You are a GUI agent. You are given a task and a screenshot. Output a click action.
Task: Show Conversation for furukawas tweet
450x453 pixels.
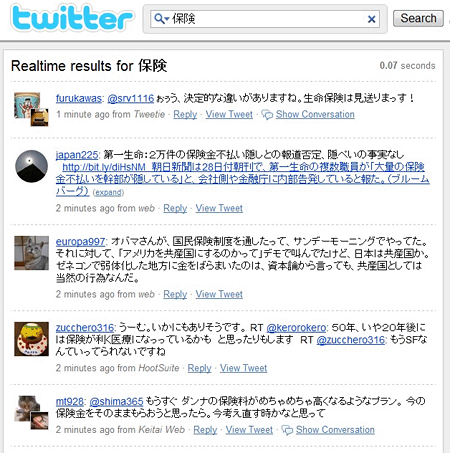(315, 114)
